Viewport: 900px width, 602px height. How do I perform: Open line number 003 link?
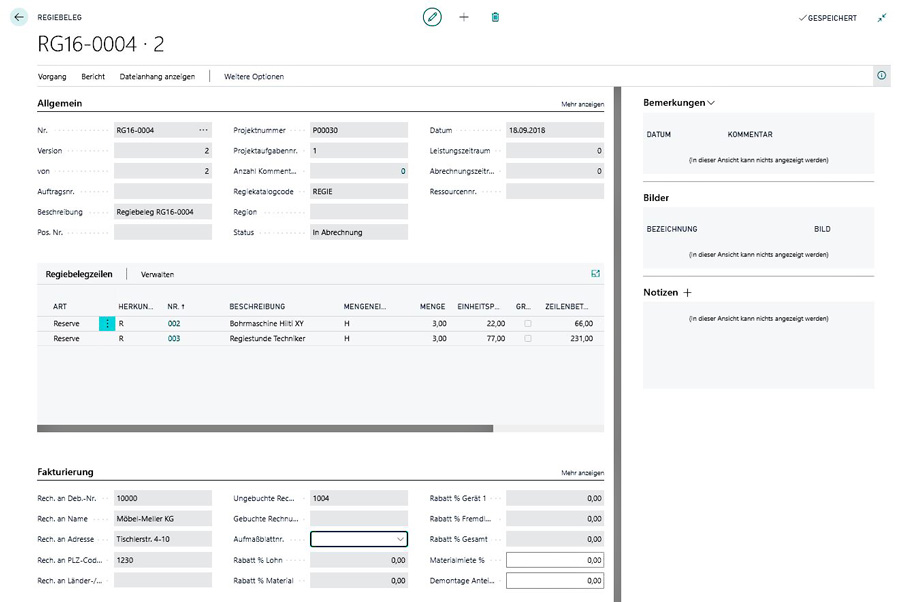[174, 339]
